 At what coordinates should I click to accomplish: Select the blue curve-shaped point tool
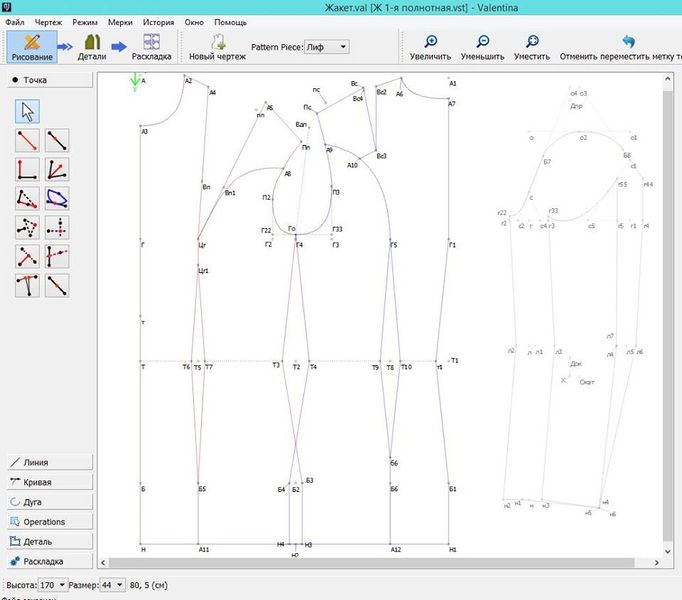[57, 198]
